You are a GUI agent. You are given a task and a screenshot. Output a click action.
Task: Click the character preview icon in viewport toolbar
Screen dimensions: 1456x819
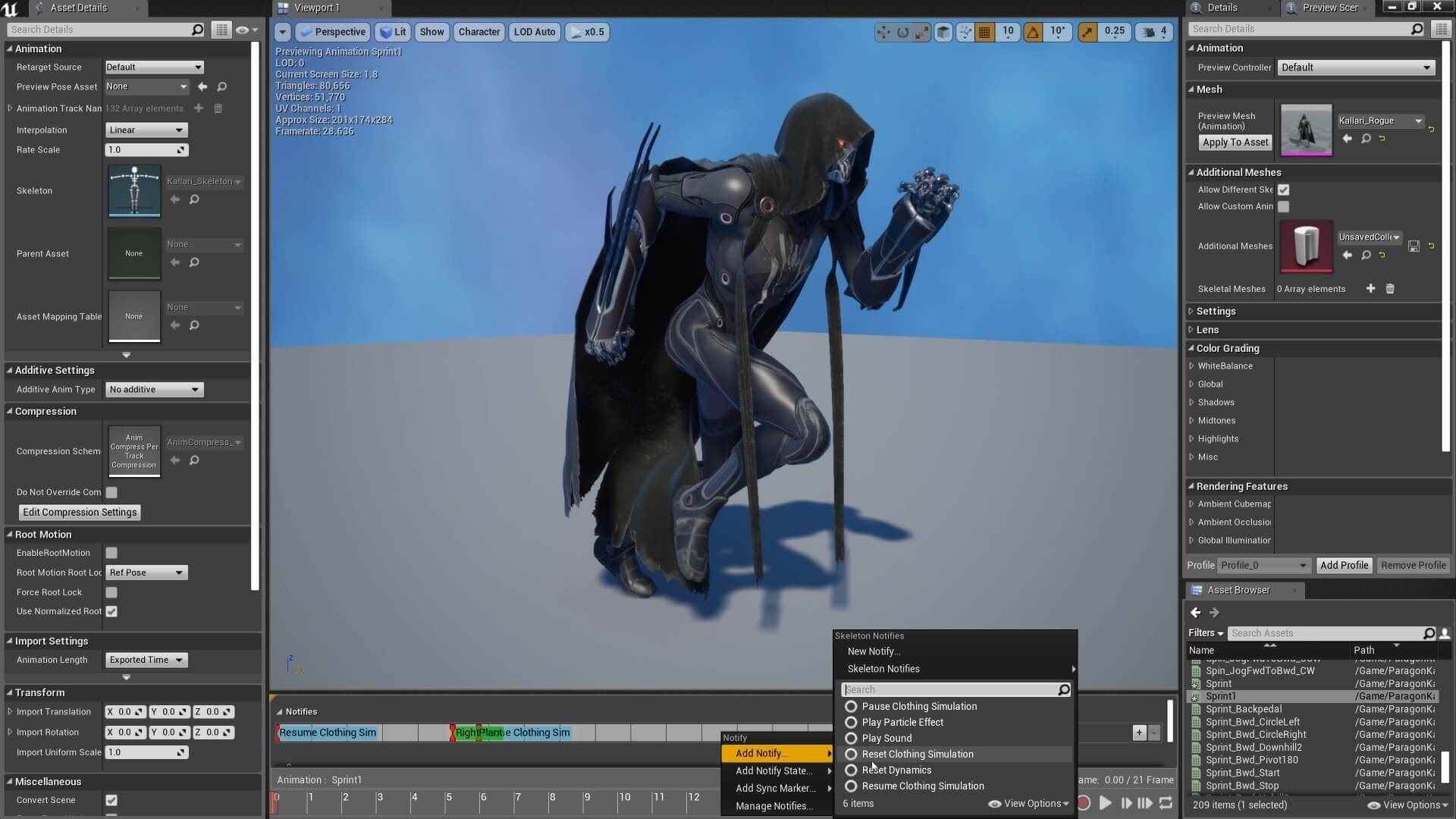478,32
